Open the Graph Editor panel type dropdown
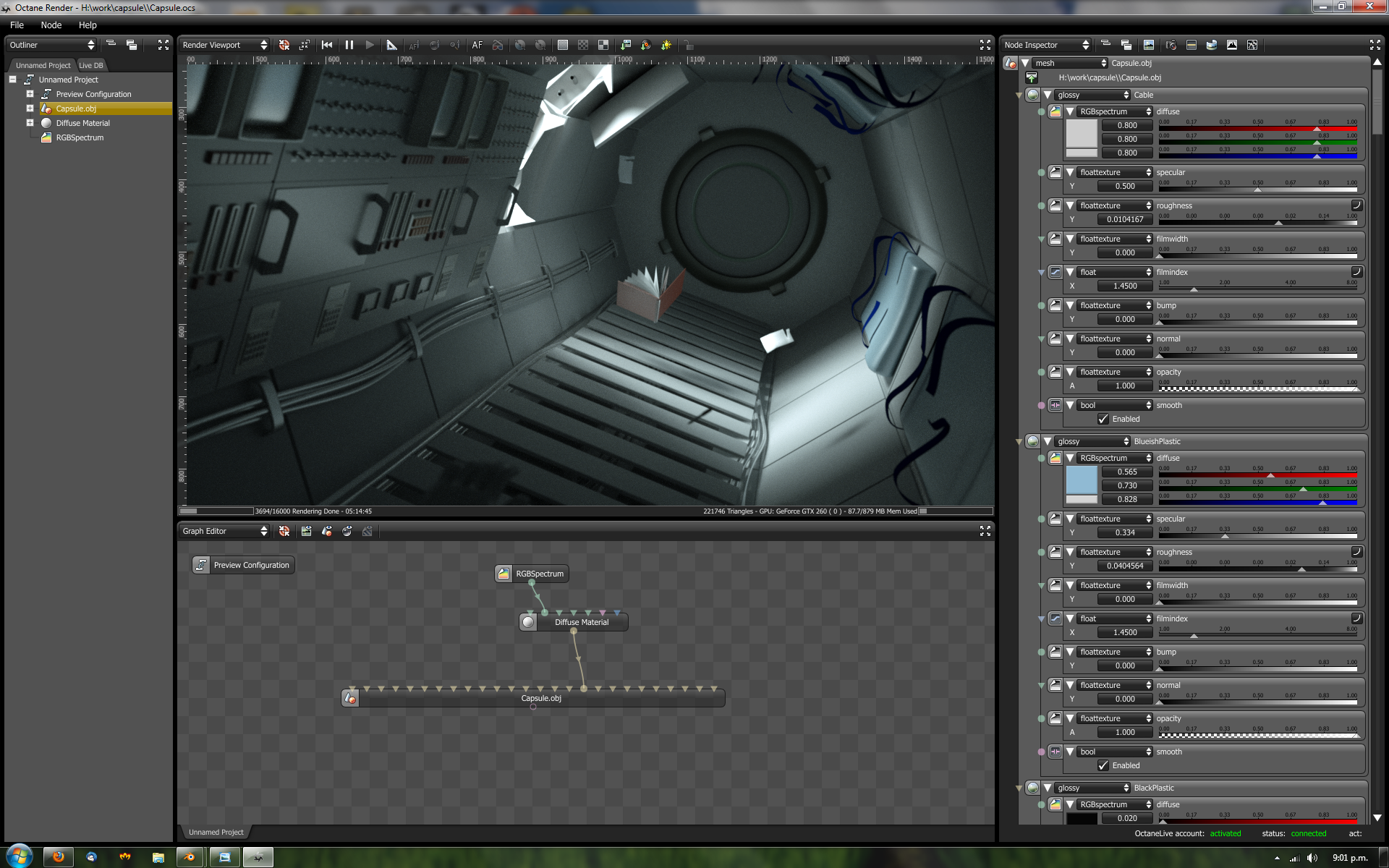The width and height of the screenshot is (1389, 868). [x=224, y=531]
